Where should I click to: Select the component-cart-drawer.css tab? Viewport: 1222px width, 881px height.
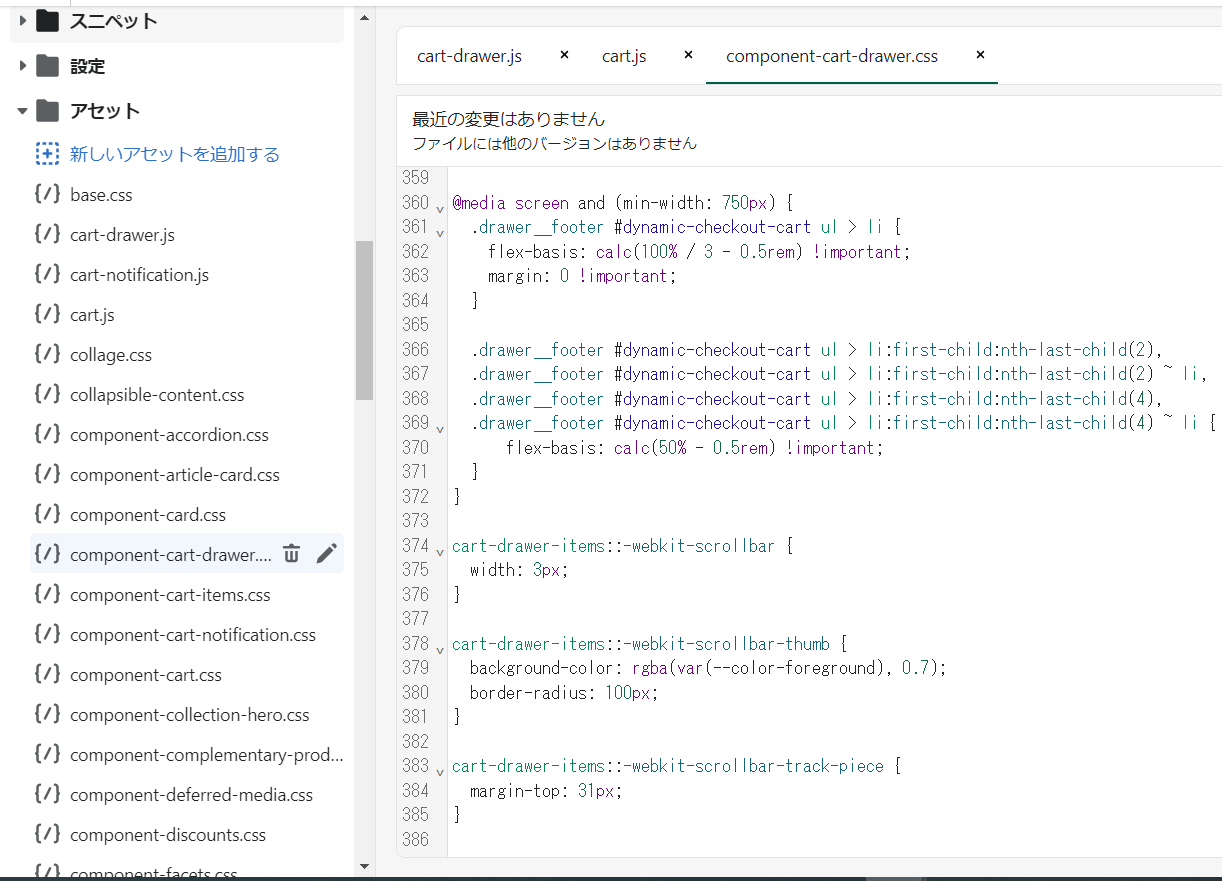click(x=832, y=56)
